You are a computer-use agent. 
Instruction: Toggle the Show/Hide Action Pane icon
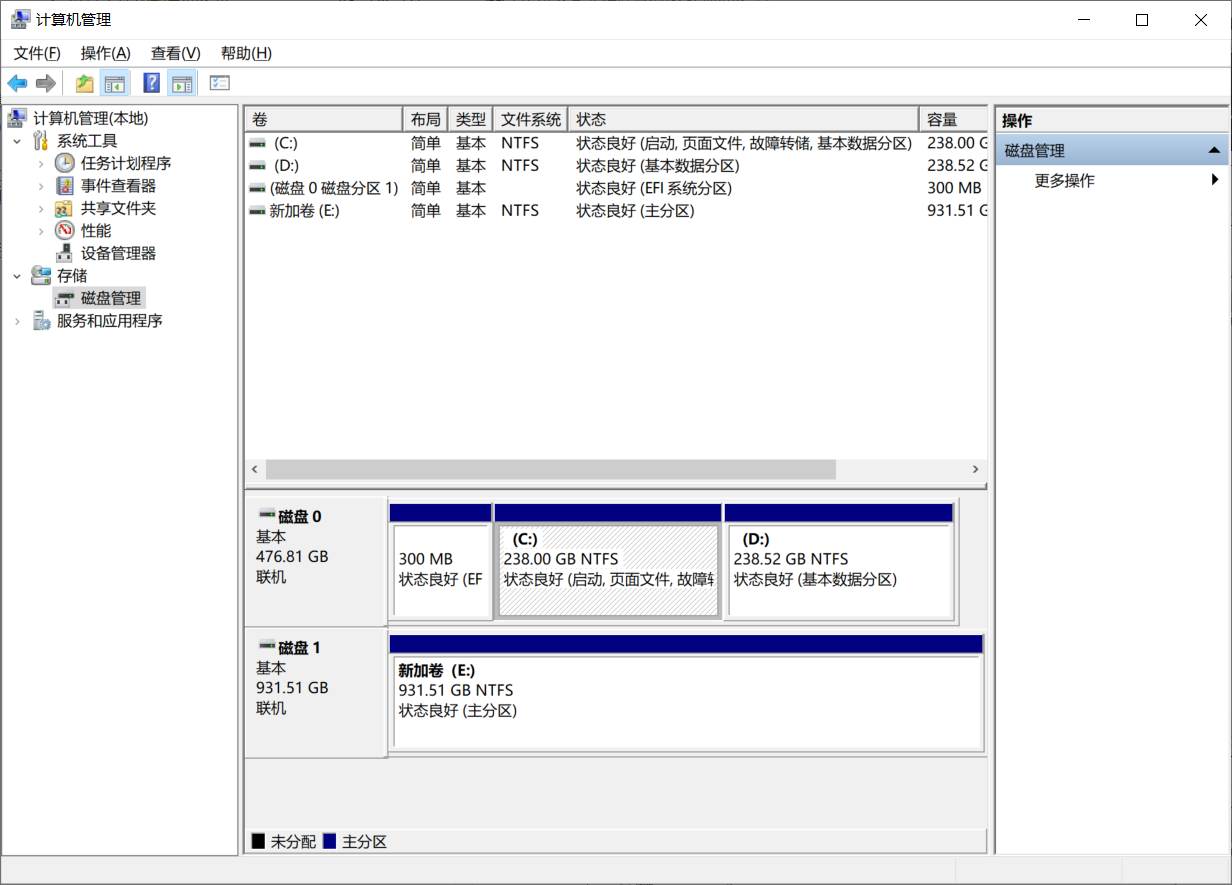tap(182, 83)
